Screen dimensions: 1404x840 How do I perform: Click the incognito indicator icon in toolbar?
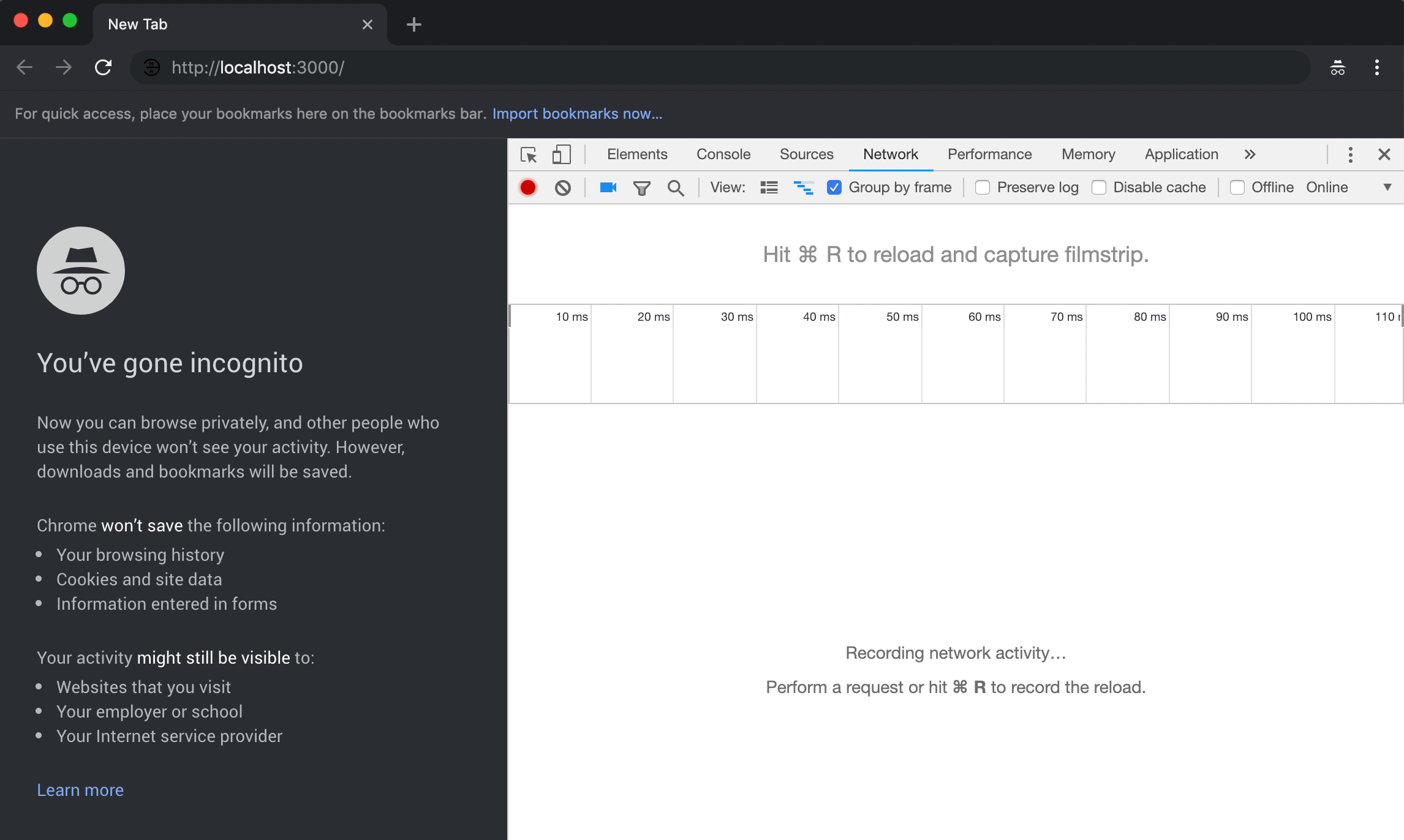click(x=1337, y=67)
